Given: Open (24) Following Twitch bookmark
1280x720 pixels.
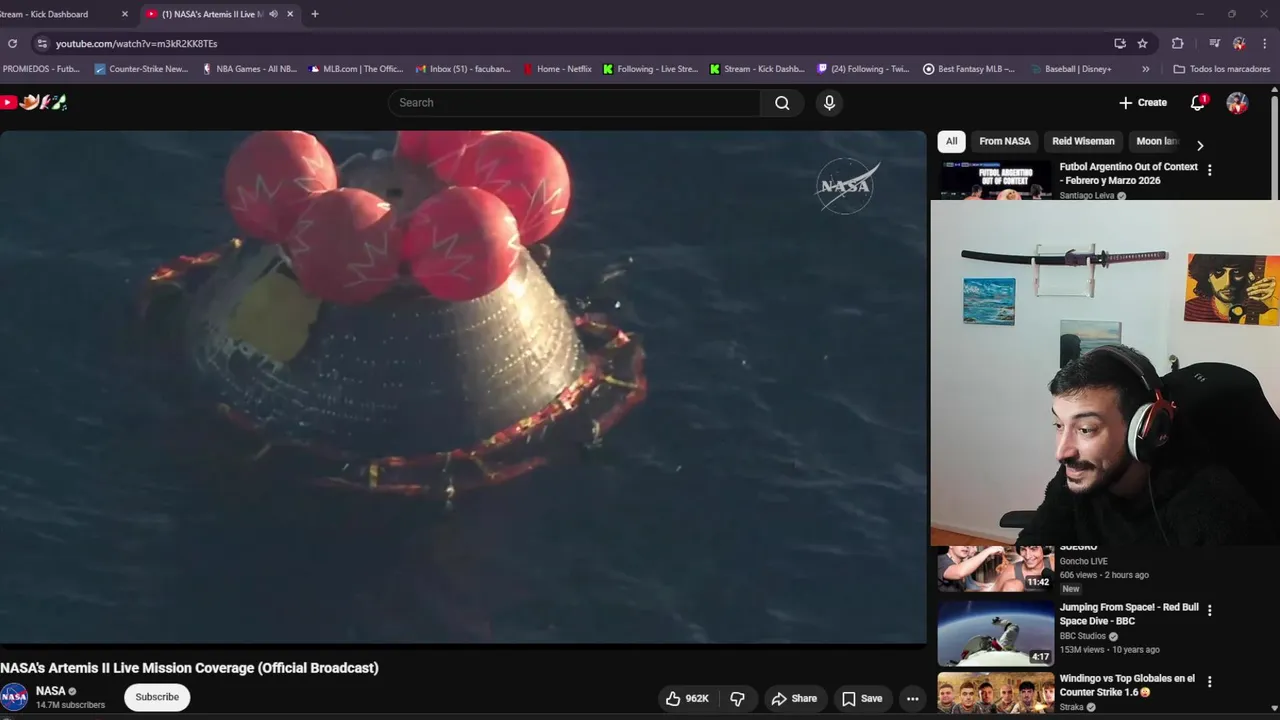Looking at the screenshot, I should [x=863, y=69].
